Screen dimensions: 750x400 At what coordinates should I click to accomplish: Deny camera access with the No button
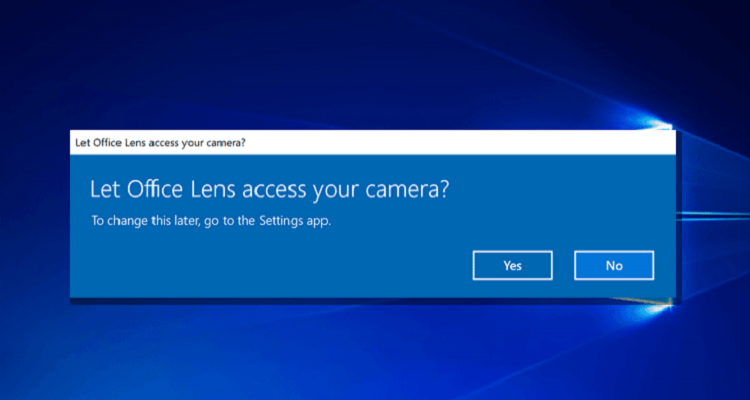coord(614,265)
